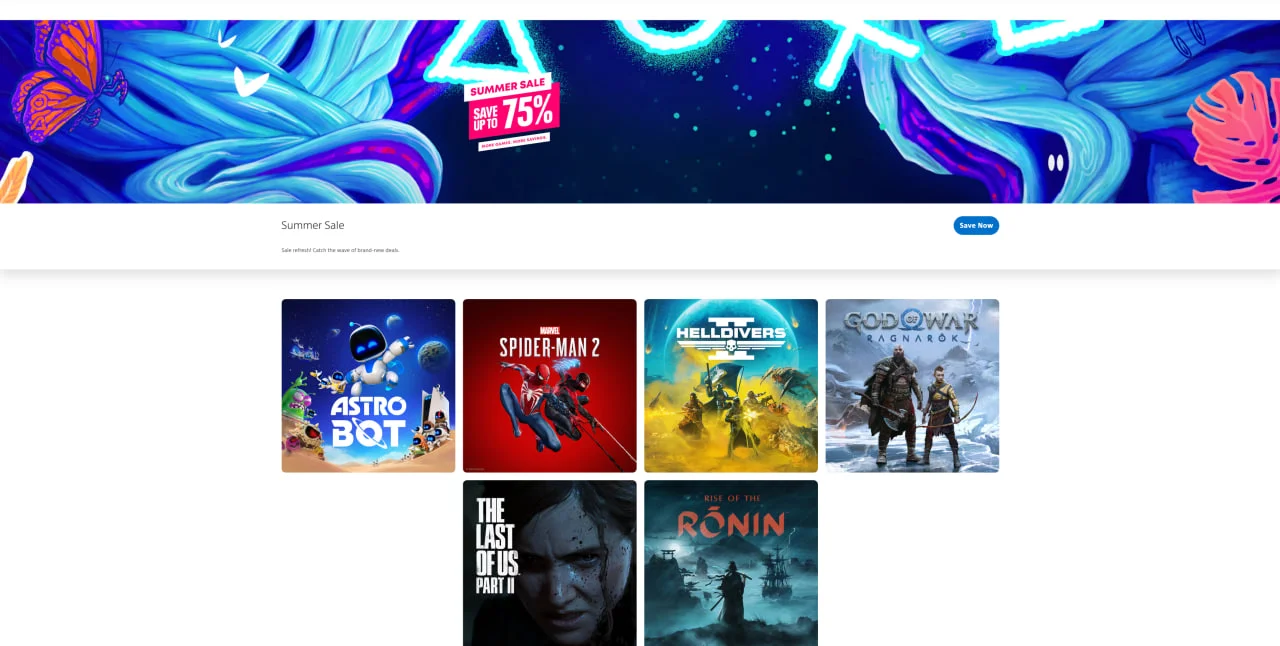1280x646 pixels.
Task: Click the white heart-shaped leaf in banner
Action: pos(249,82)
